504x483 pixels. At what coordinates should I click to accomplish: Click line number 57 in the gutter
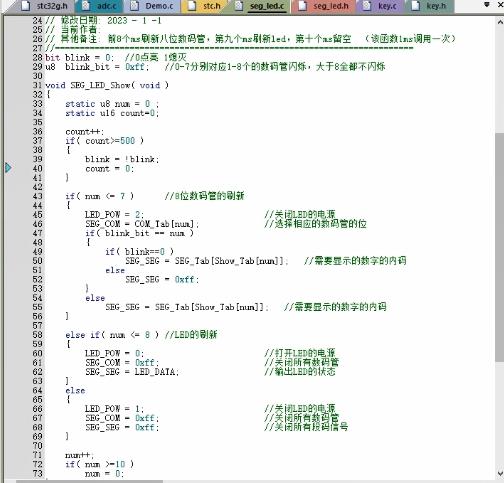(x=38, y=325)
